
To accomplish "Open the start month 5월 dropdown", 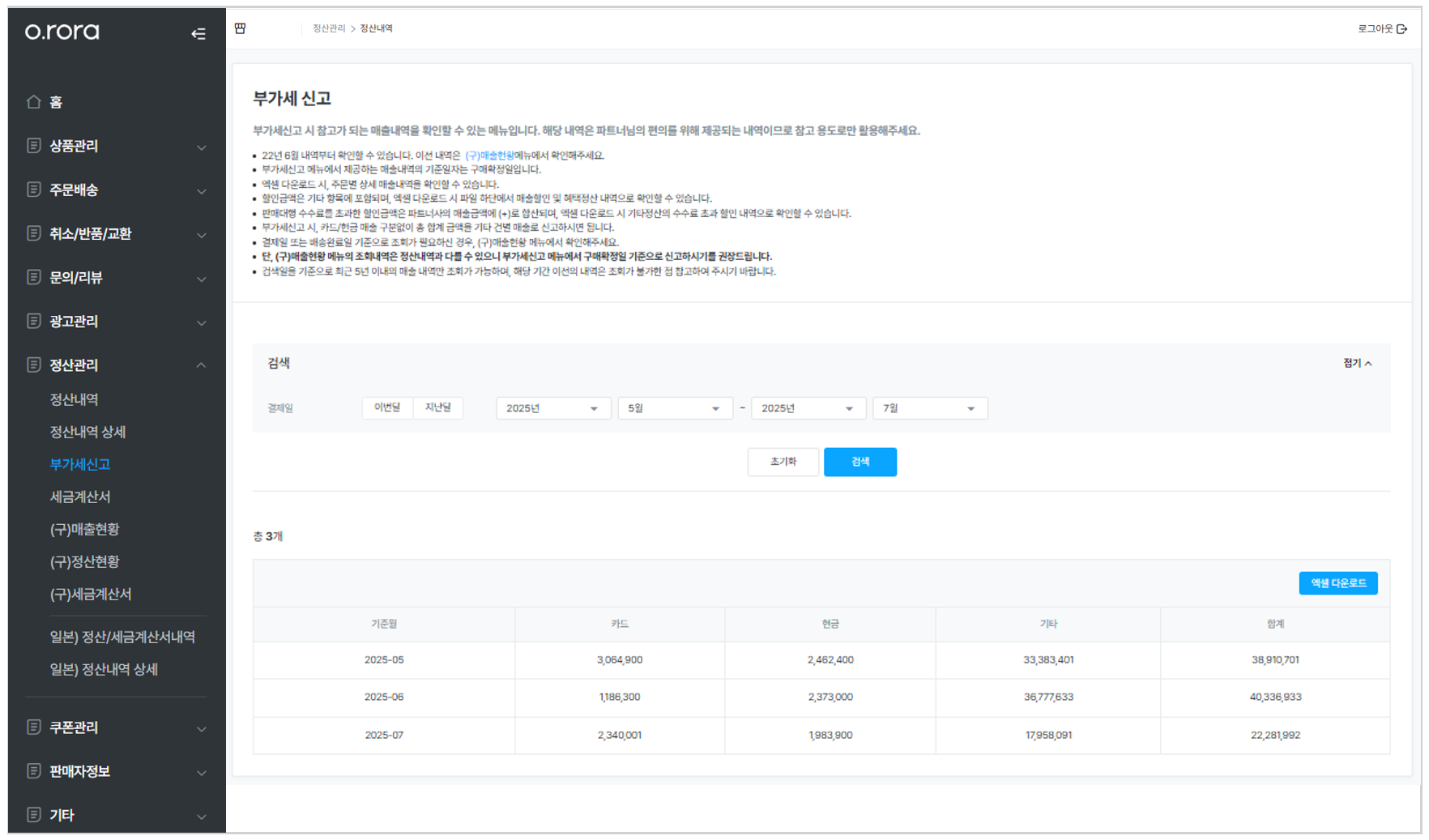I will click(x=675, y=408).
